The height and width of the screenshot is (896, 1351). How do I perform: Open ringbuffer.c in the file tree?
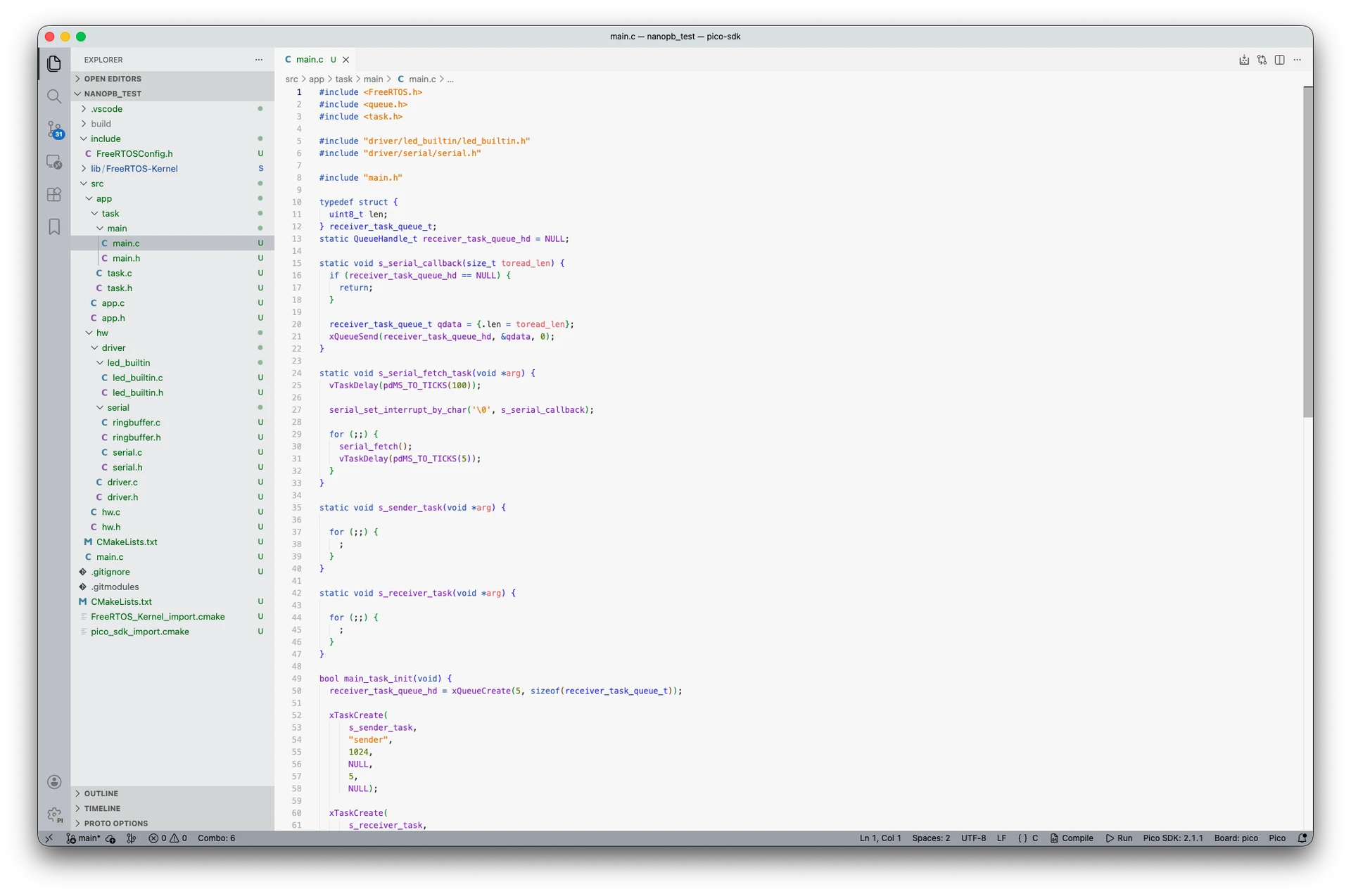[137, 423]
